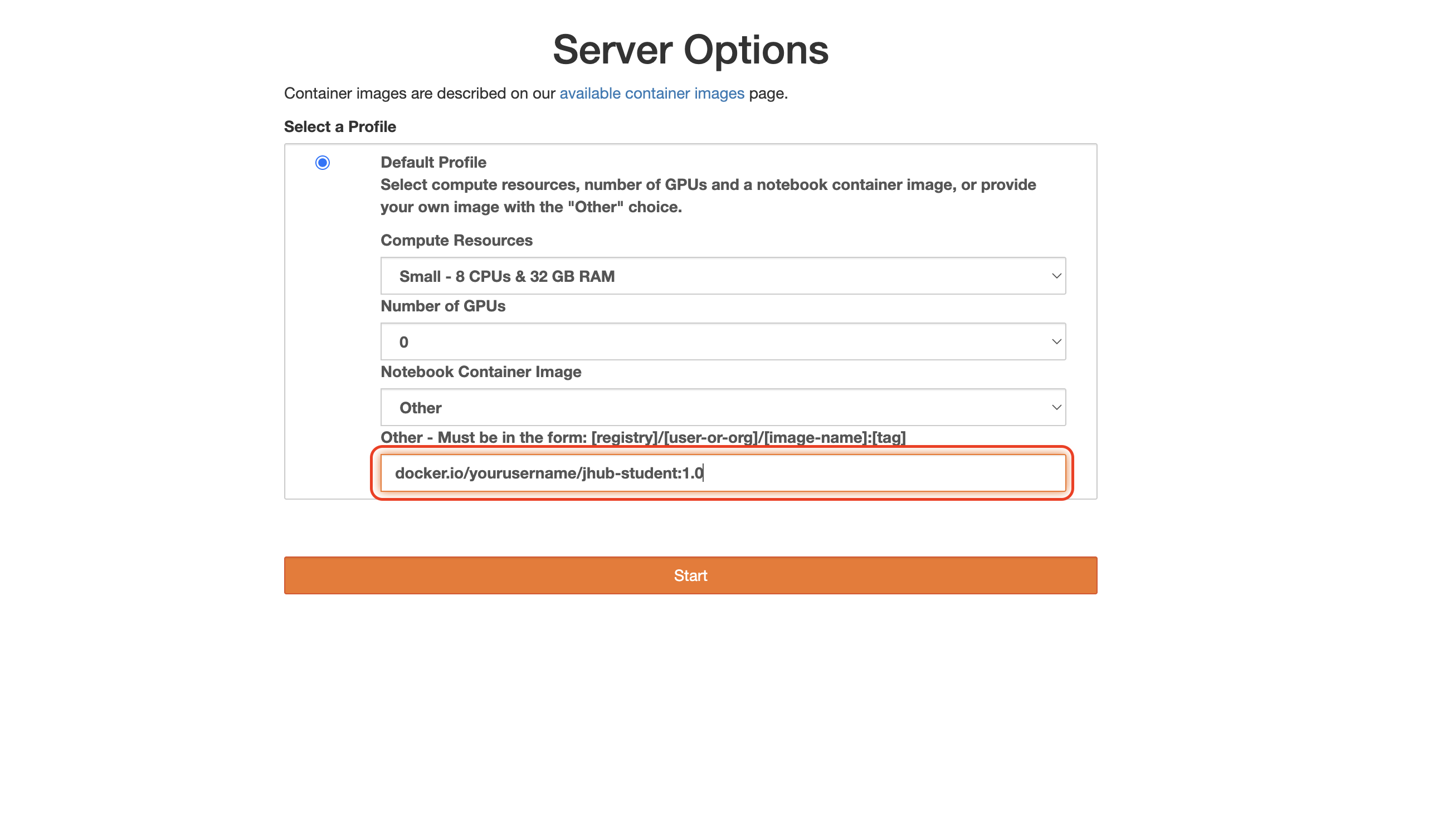The image size is (1433, 840).
Task: Click the 'Other - Must be in the form' label
Action: coord(643,438)
